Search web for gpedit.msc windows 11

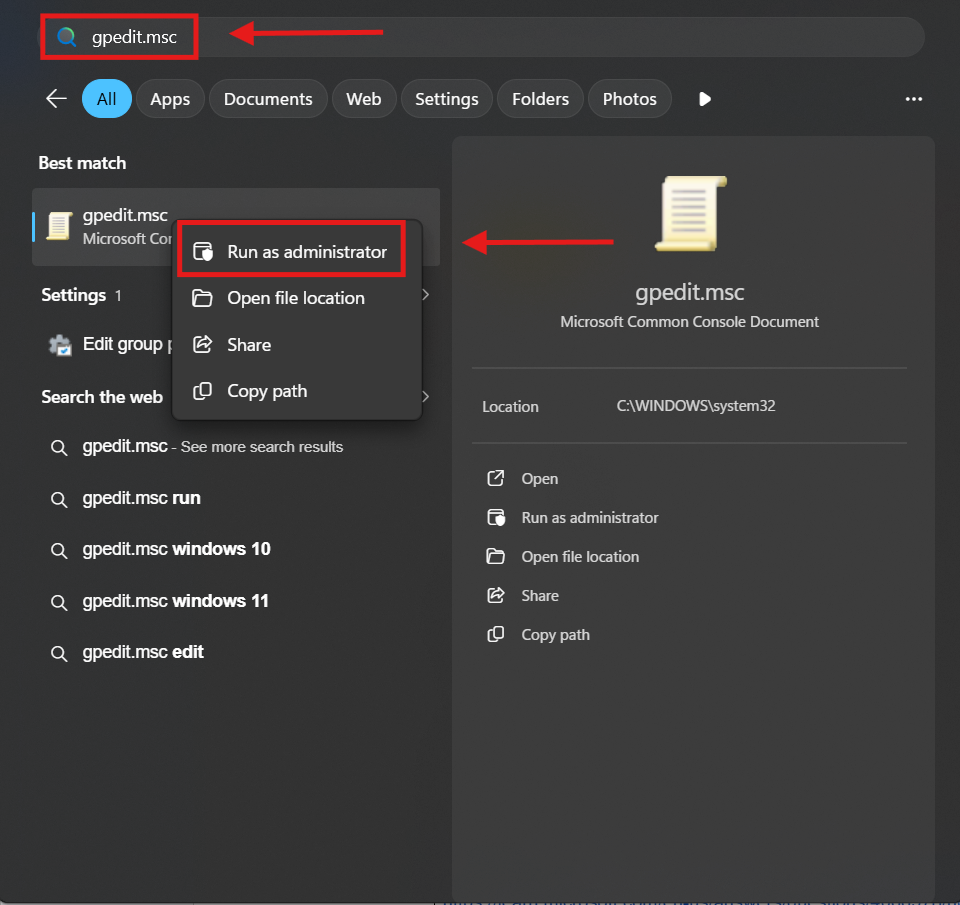pos(236,601)
